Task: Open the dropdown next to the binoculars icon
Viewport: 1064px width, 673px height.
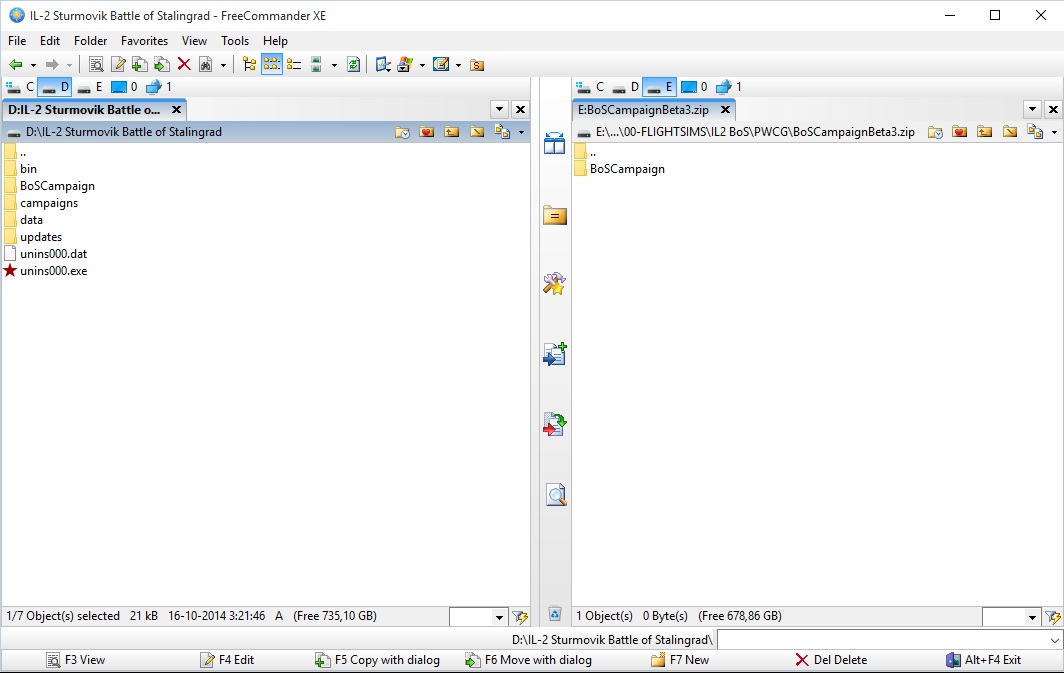Action: 223,65
